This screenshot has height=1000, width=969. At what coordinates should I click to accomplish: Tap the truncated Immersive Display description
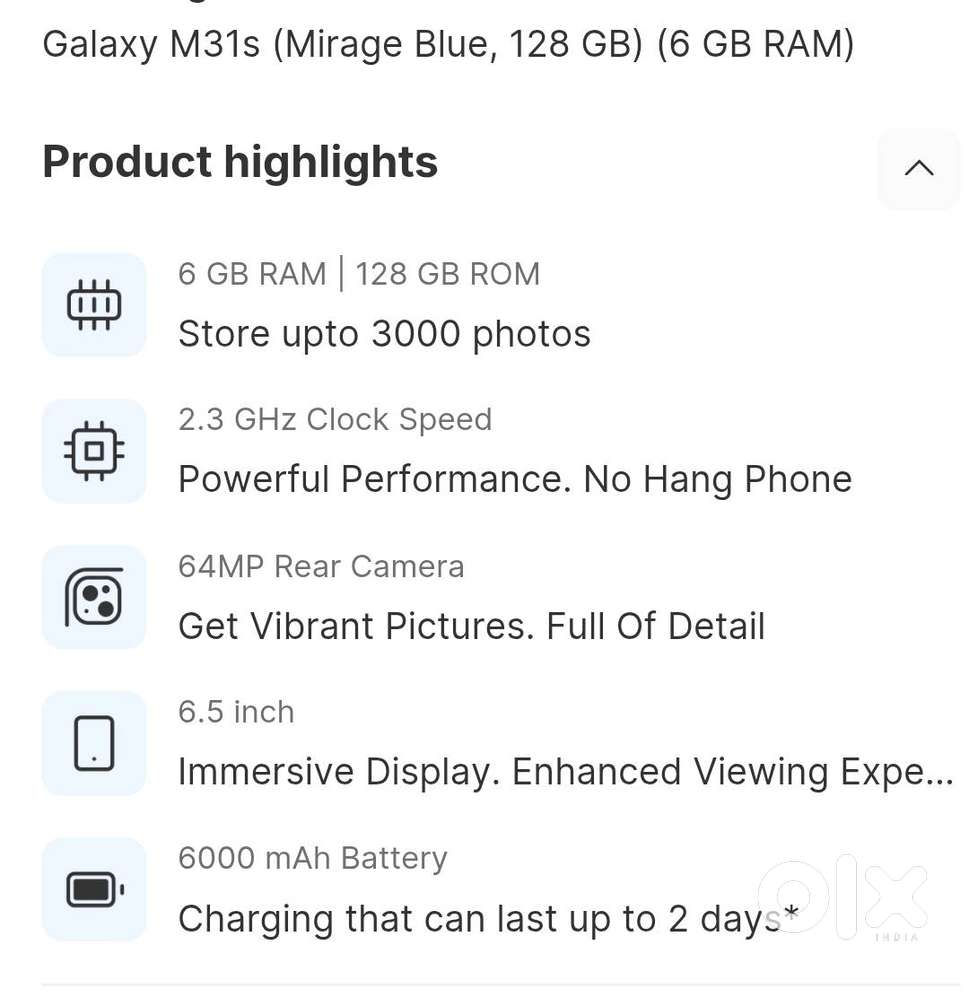click(565, 772)
